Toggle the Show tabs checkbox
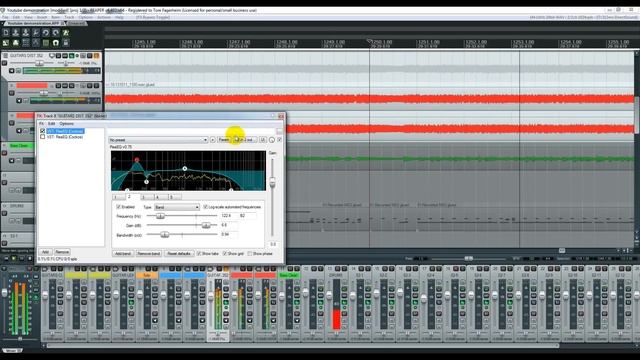This screenshot has height=360, width=640. pos(199,253)
